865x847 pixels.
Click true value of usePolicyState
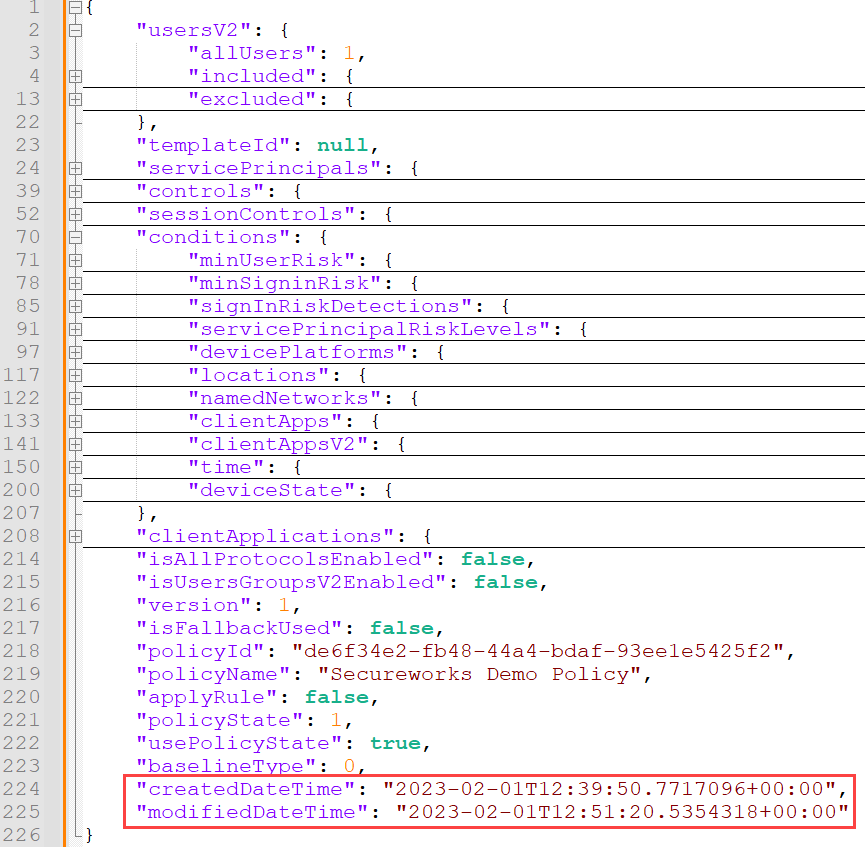coord(395,743)
